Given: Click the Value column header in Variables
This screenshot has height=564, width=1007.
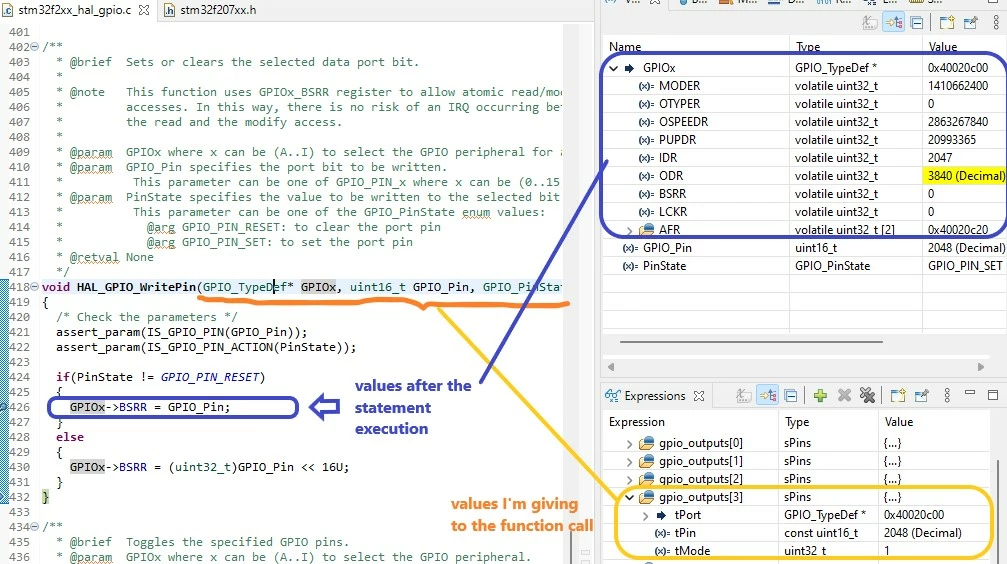Looking at the screenshot, I should click(x=943, y=47).
